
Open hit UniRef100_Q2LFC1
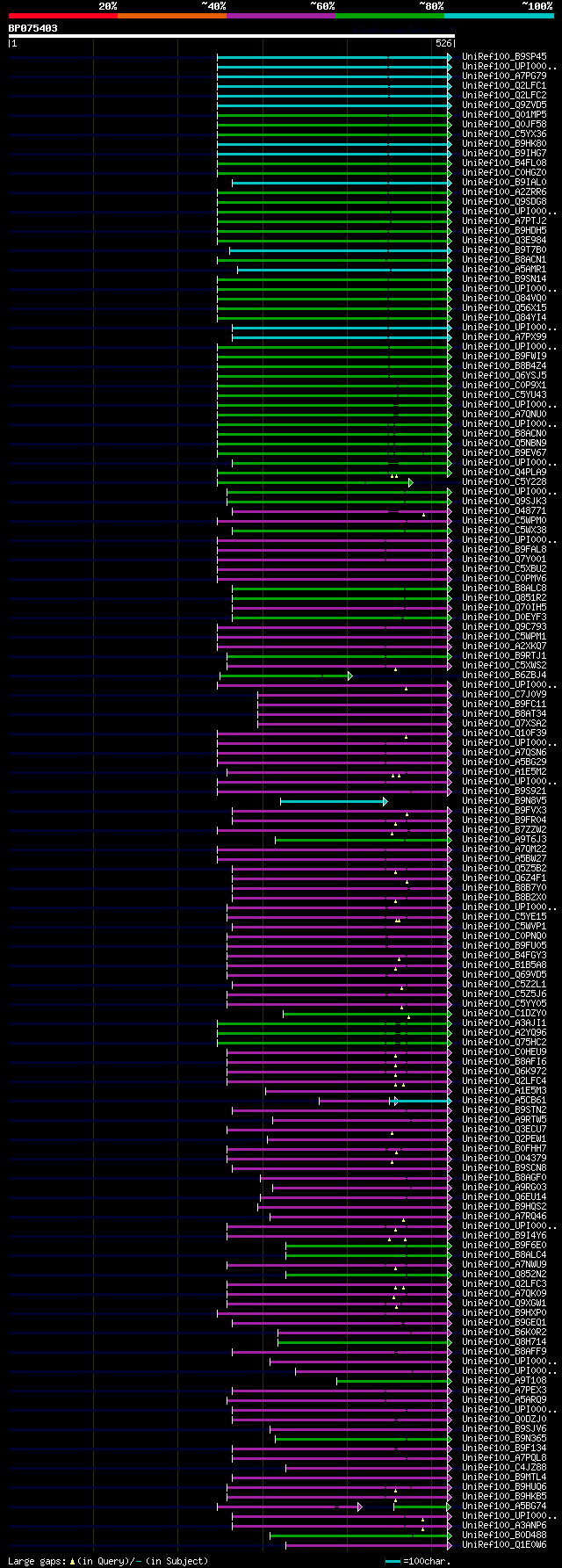pos(504,85)
